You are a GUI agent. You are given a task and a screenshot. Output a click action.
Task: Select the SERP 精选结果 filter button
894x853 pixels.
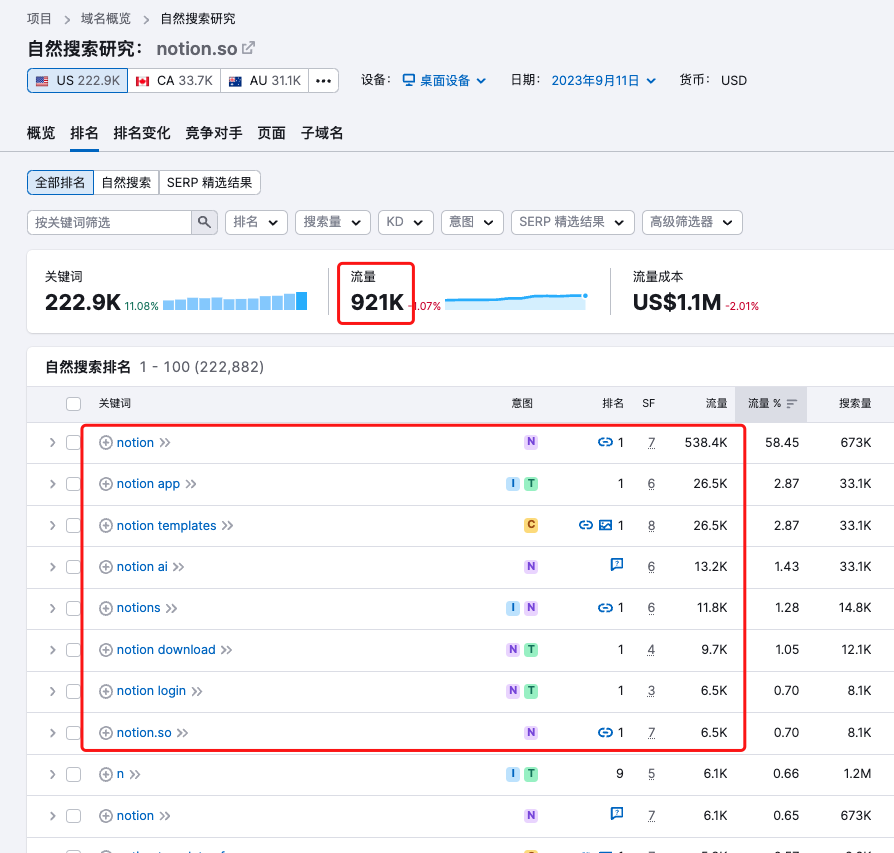tap(210, 182)
